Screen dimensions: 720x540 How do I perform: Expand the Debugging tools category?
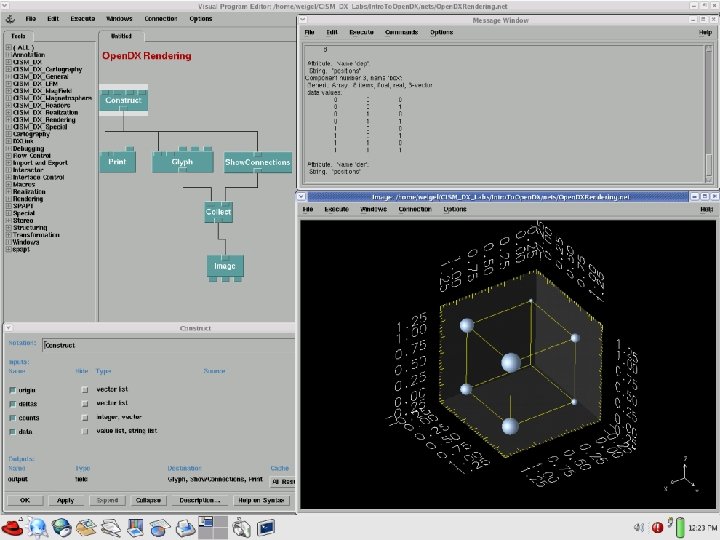point(8,148)
